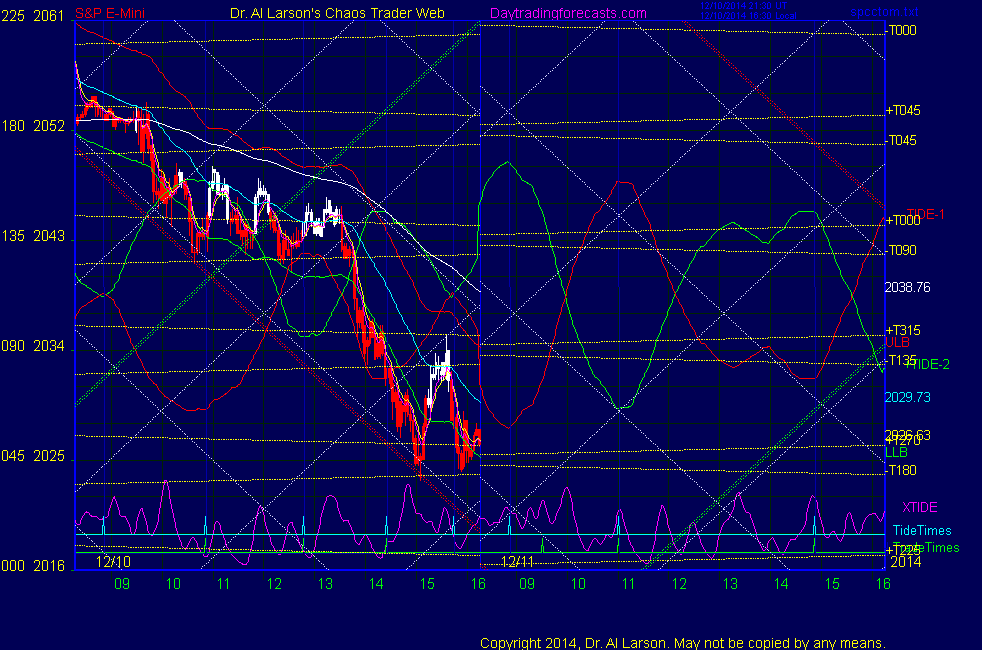Click the 12/10 date marker on time axis
The height and width of the screenshot is (650, 982).
tap(112, 562)
